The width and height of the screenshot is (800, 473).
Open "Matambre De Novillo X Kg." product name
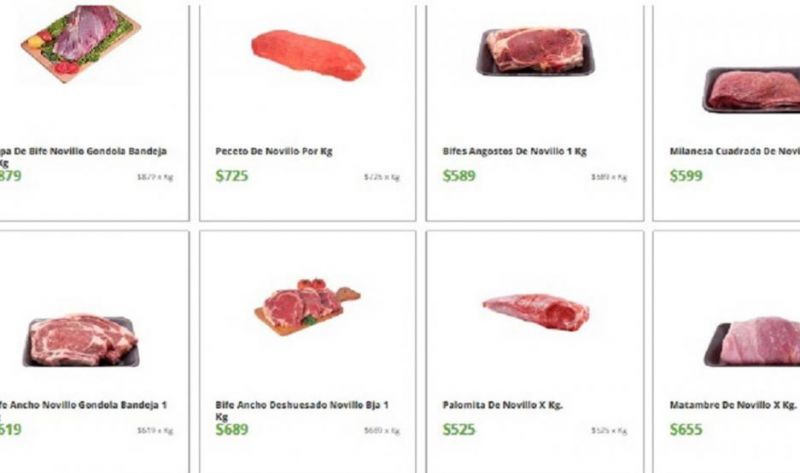click(x=733, y=405)
